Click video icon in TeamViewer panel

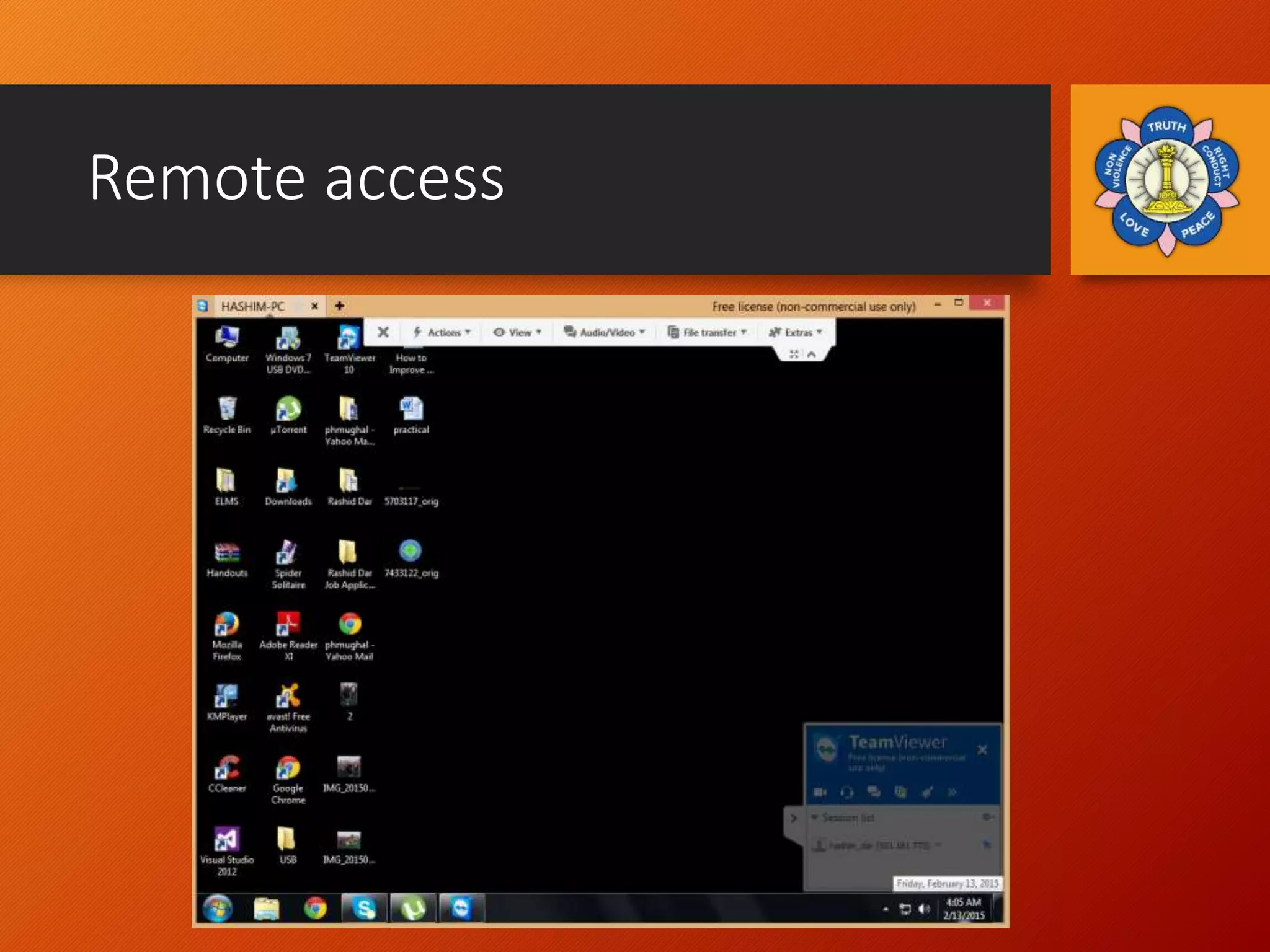tap(820, 791)
